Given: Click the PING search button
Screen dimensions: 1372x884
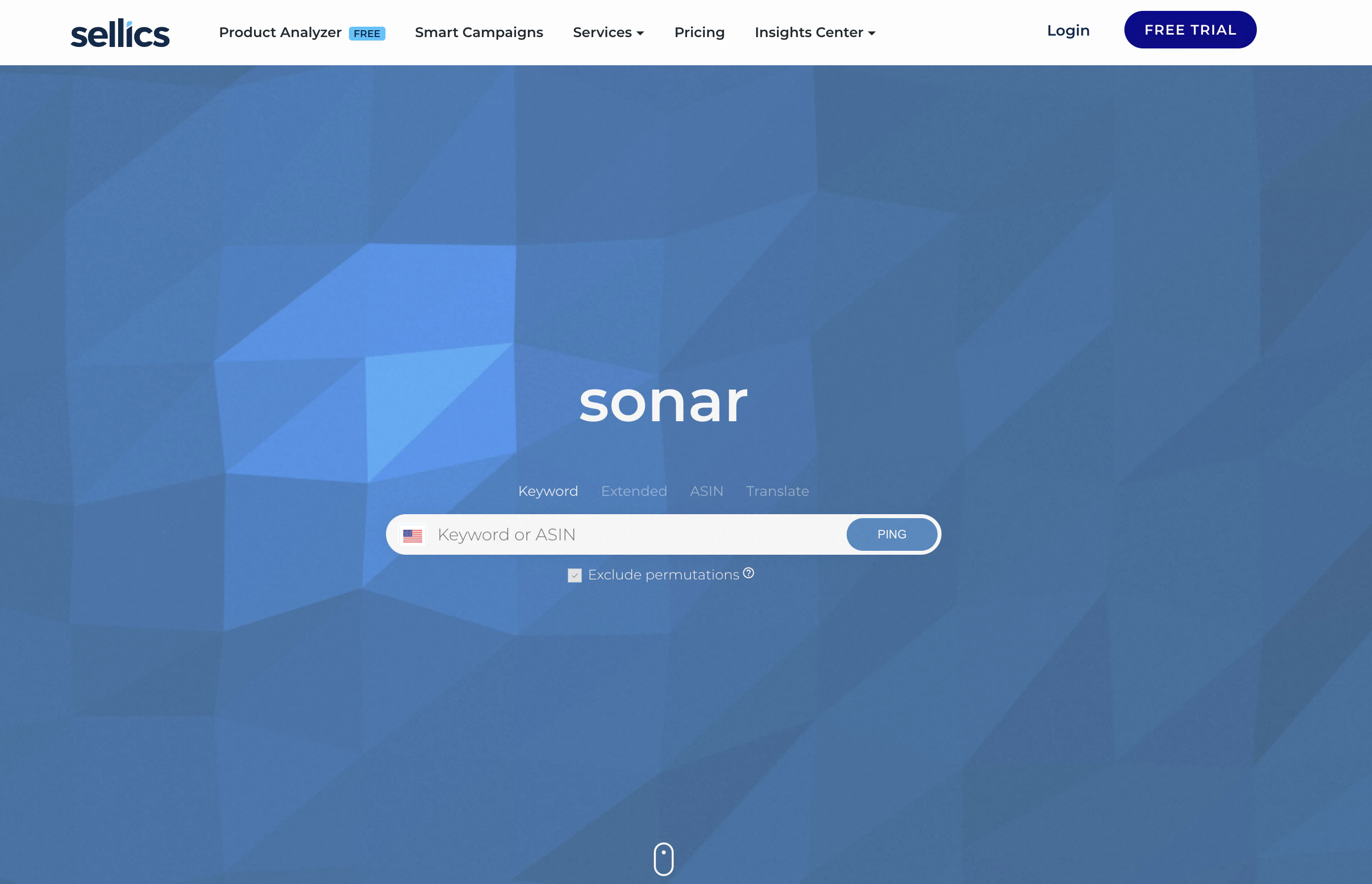Looking at the screenshot, I should click(x=892, y=534).
